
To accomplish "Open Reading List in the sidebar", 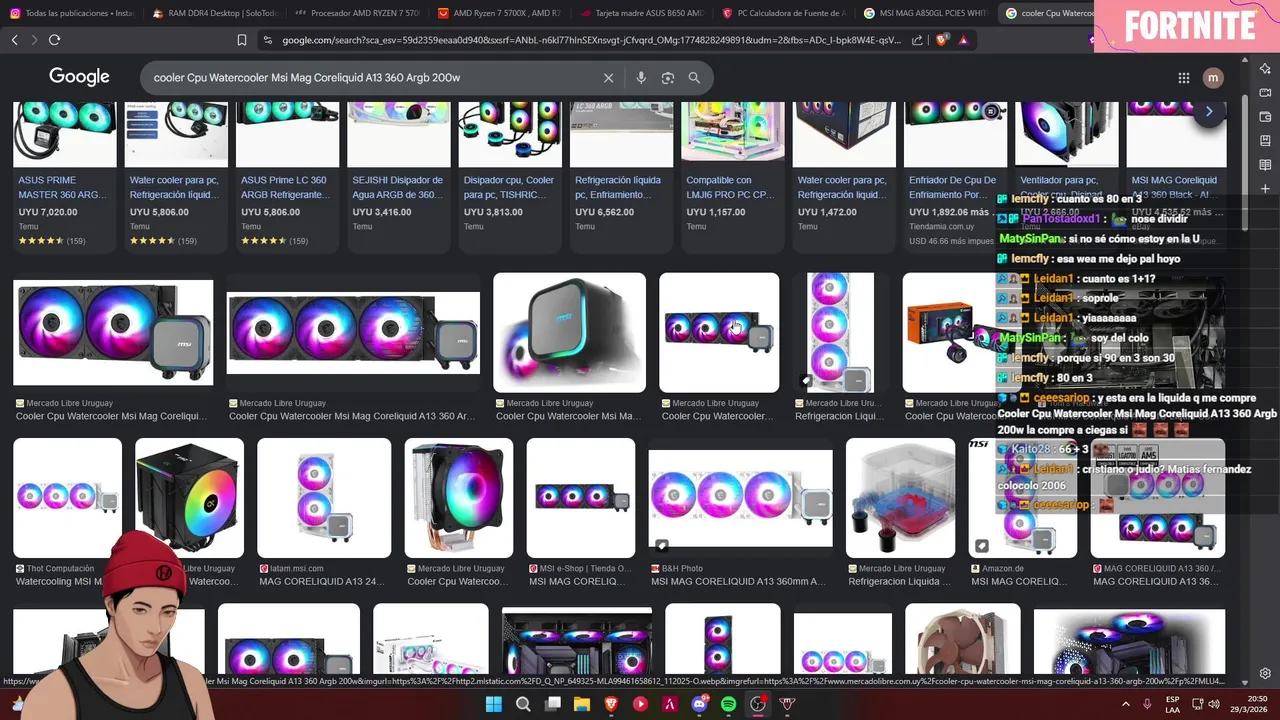I will point(1265,164).
